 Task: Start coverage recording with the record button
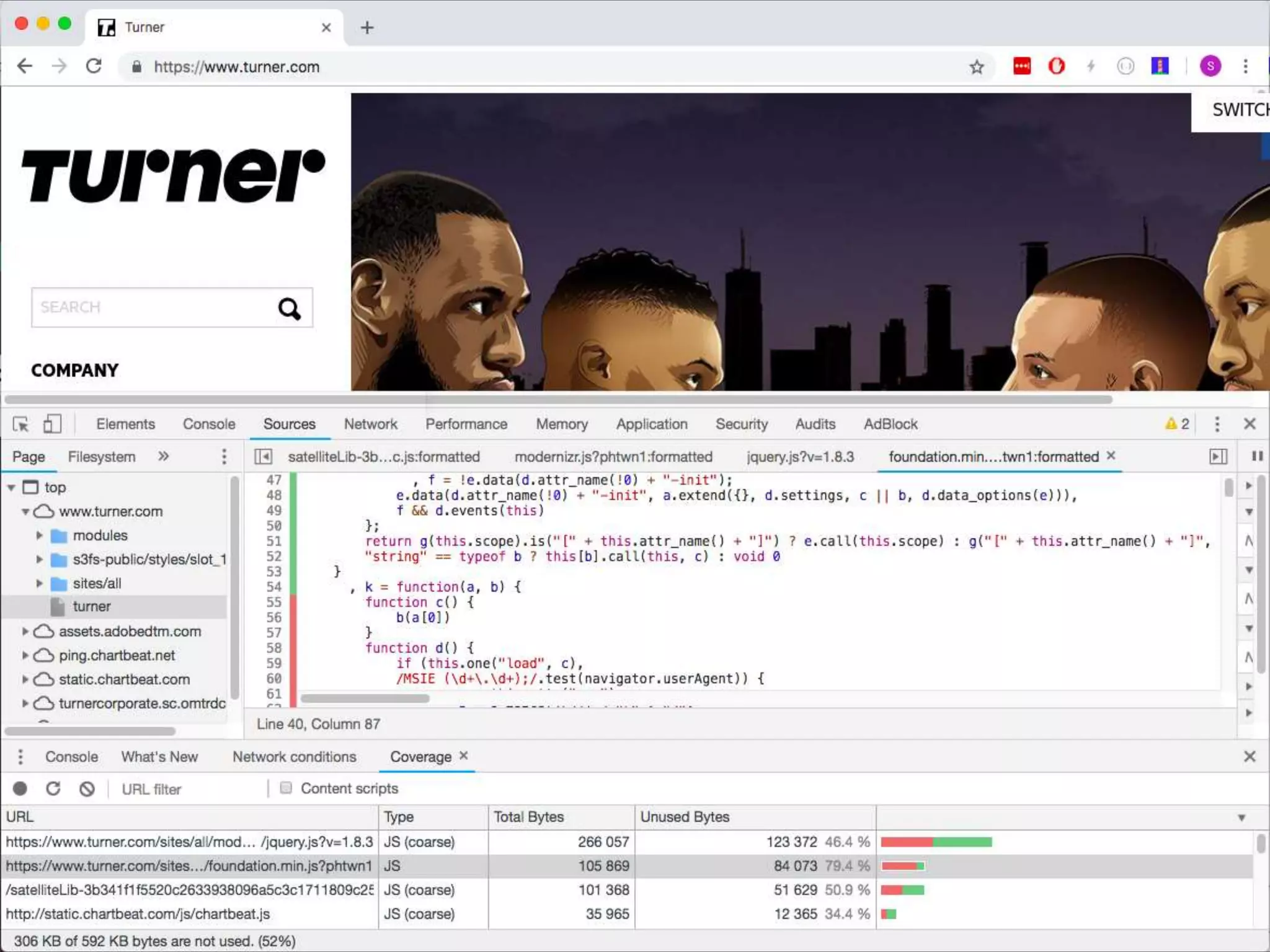(x=20, y=788)
